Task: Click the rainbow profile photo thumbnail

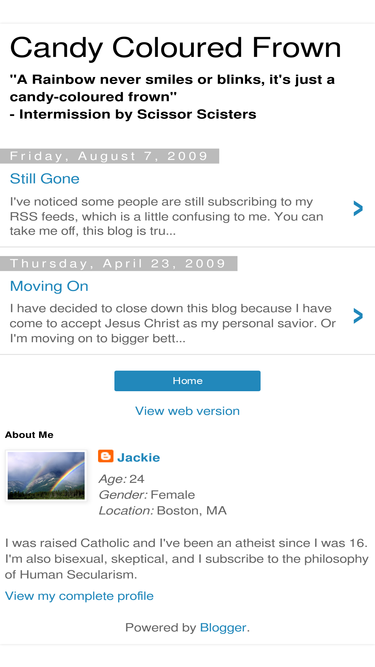Action: point(46,475)
